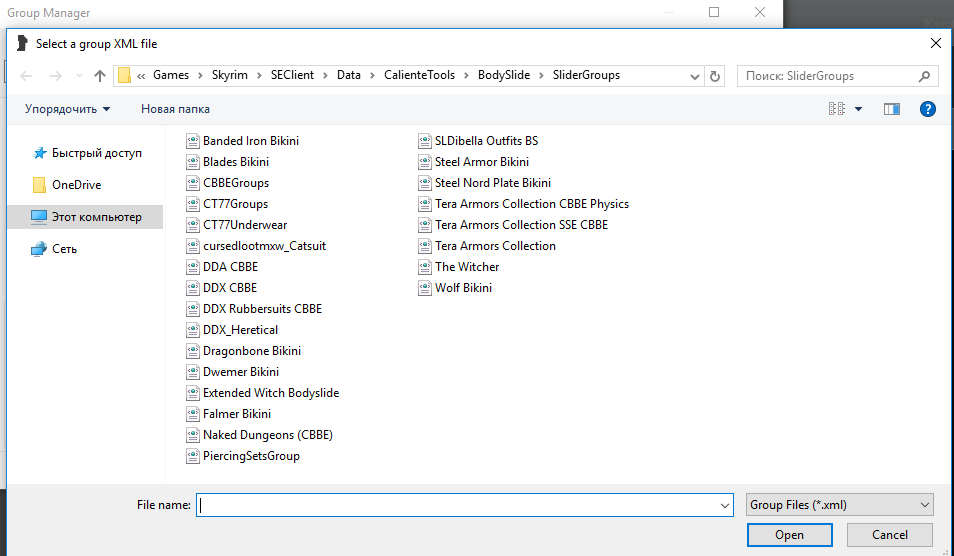Screen dimensions: 954x556
Task: Click the change view layout icon
Action: pos(837,109)
